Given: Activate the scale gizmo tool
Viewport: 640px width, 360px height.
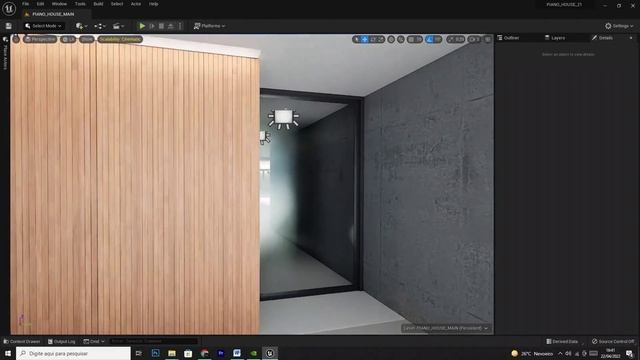Looking at the screenshot, I should click(380, 39).
